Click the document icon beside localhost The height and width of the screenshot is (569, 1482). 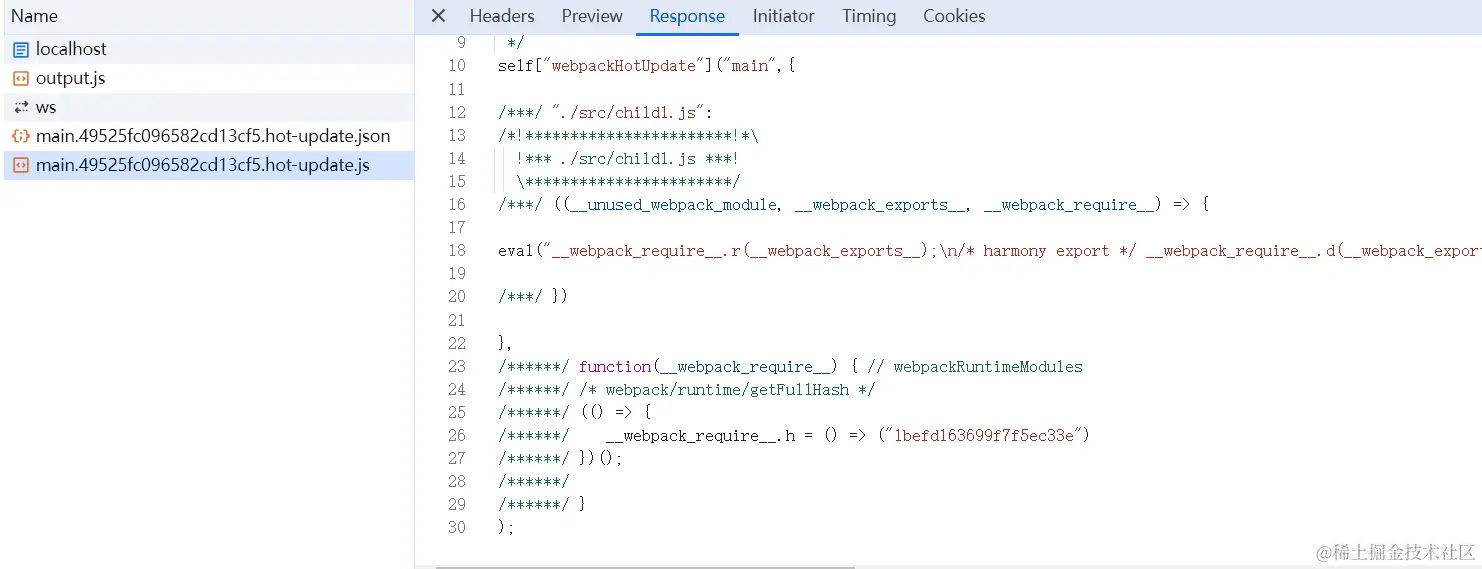pos(21,49)
